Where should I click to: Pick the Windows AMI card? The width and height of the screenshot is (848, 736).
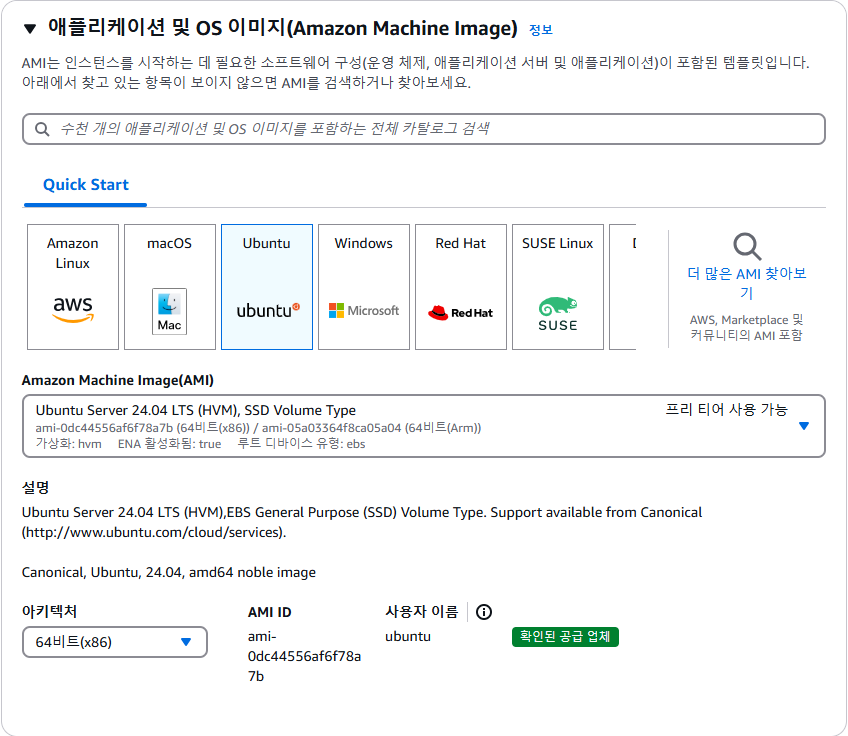point(364,287)
